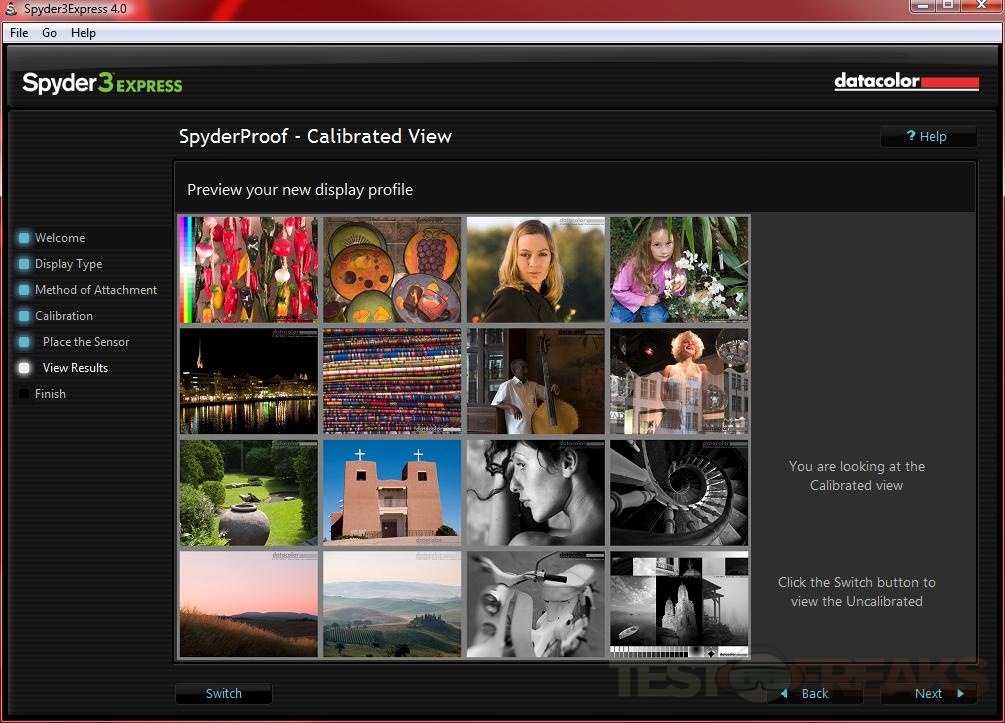The width and height of the screenshot is (1005, 723).
Task: Click the blue indicator beside Calibration
Action: (24, 316)
